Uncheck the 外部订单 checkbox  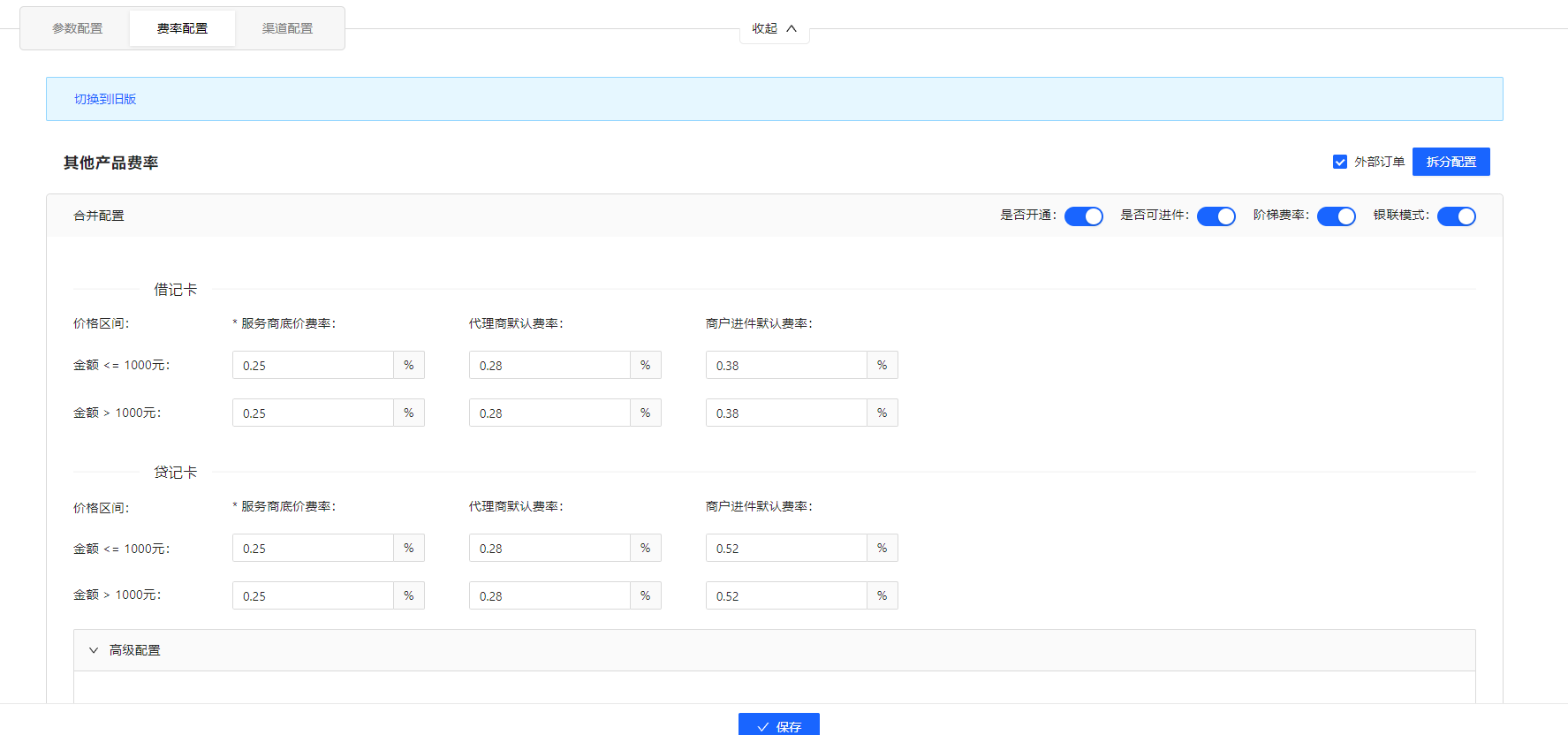(x=1340, y=162)
